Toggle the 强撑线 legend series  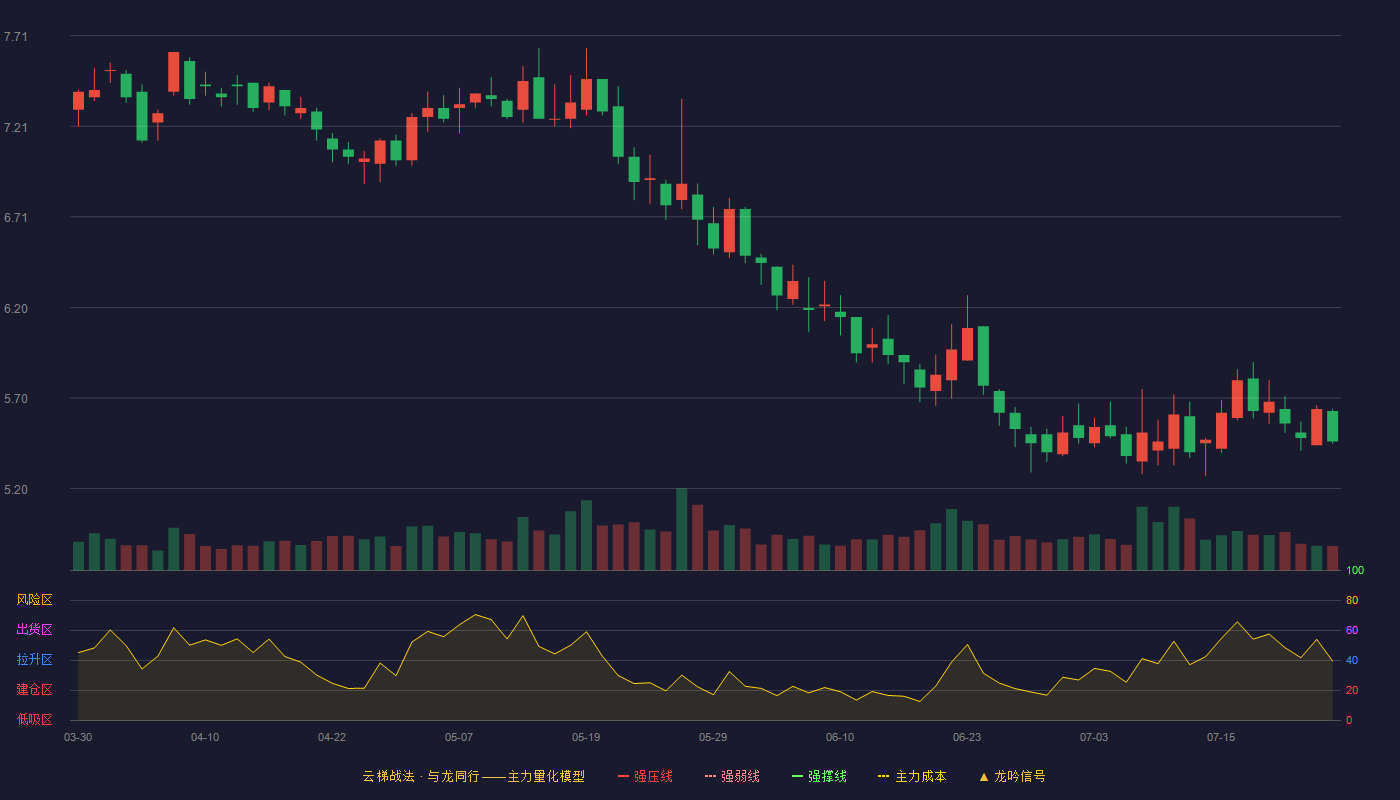click(819, 776)
